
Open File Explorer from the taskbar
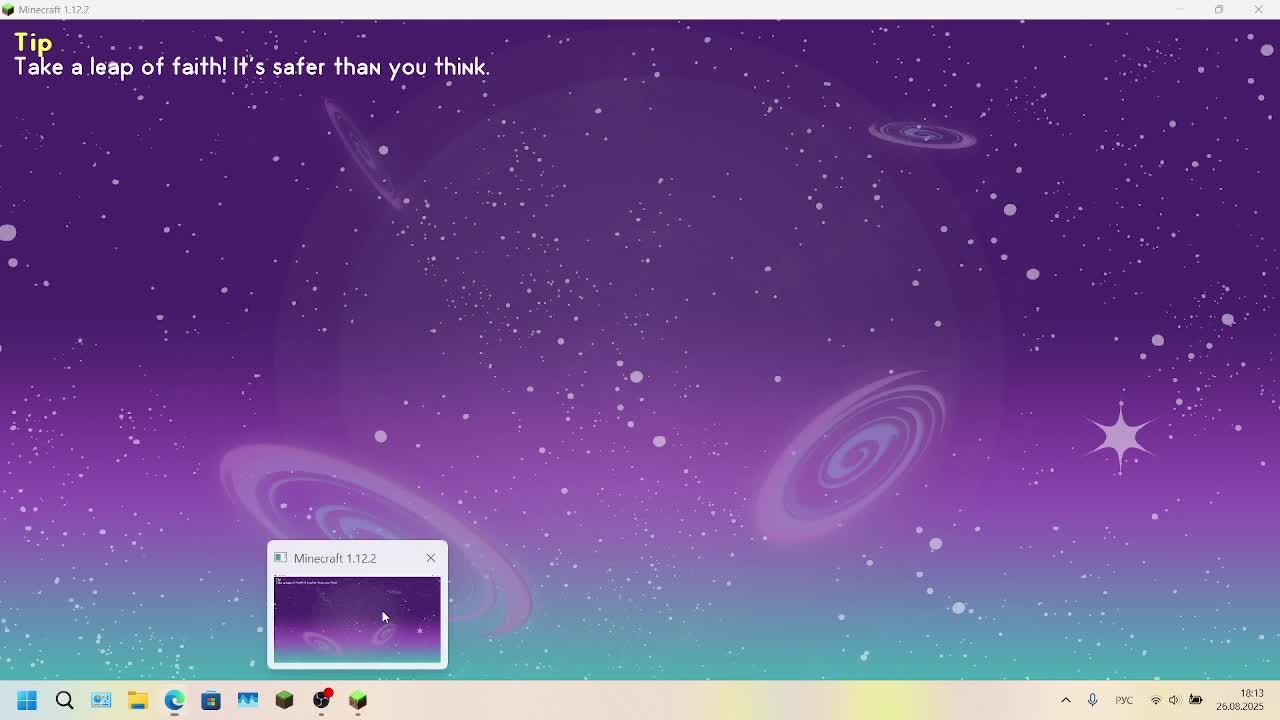click(x=138, y=700)
